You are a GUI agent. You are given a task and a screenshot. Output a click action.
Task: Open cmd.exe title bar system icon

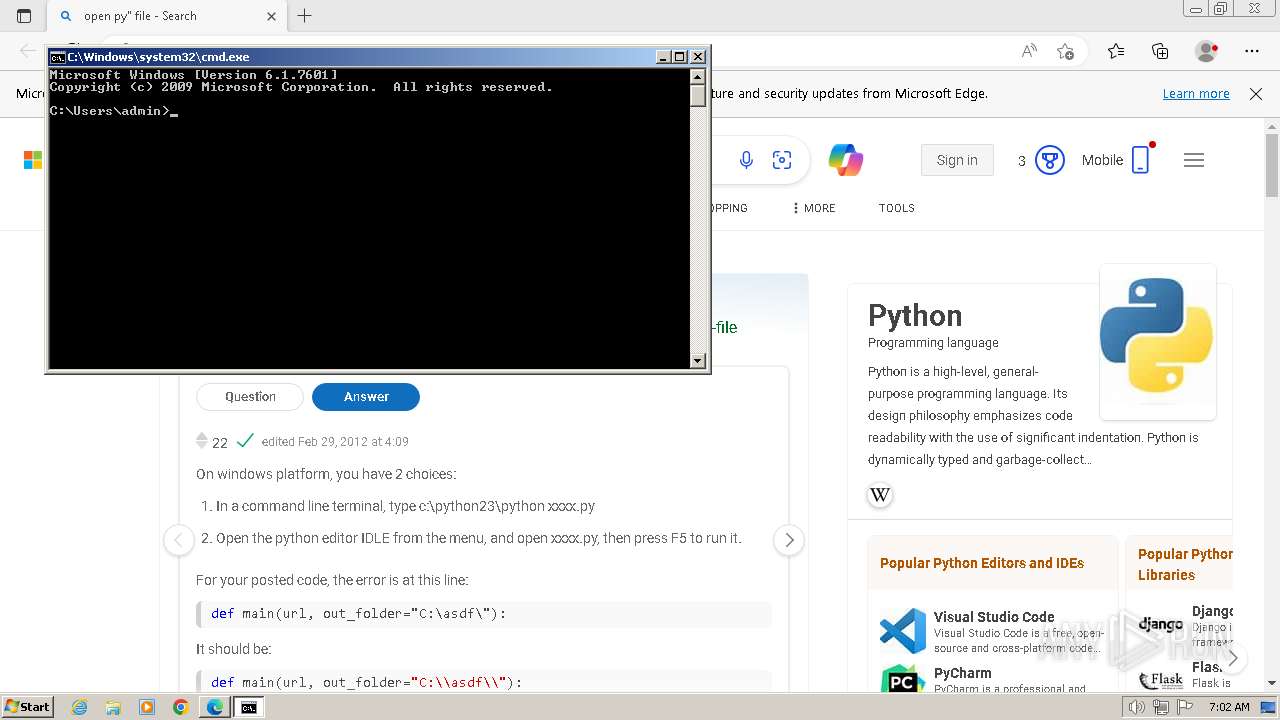click(x=58, y=57)
